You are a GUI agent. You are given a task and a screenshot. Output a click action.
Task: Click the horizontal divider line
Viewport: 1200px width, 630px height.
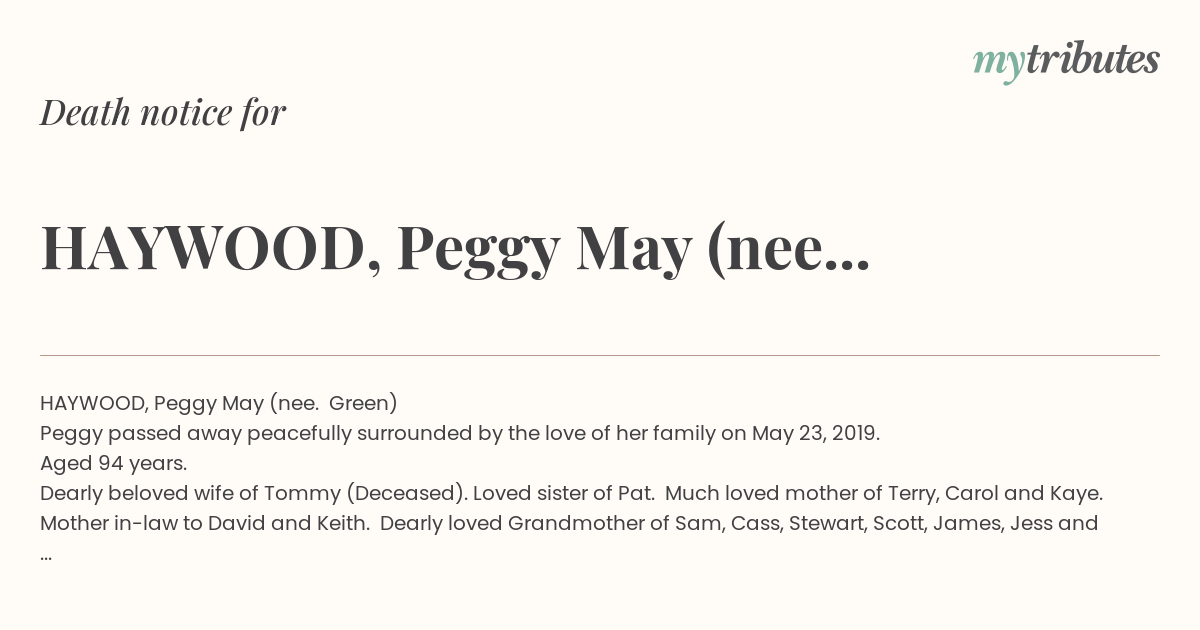pyautogui.click(x=600, y=355)
